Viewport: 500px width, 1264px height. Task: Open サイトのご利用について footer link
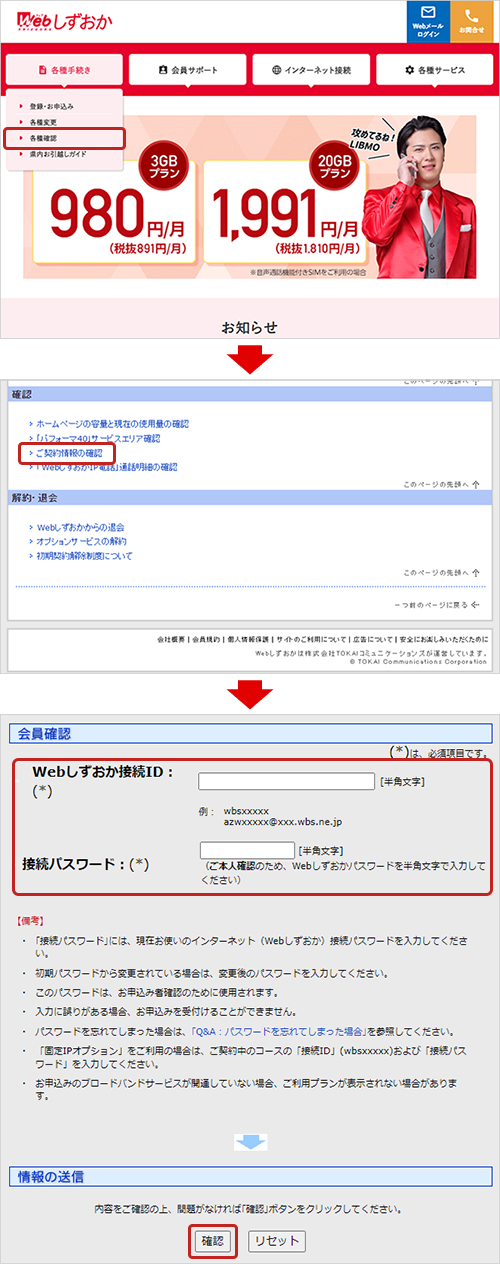point(311,638)
